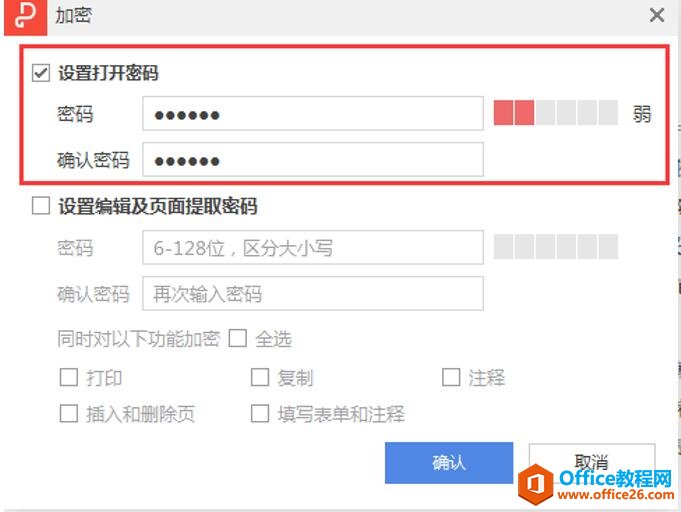Viewport: 681px width, 512px height.
Task: Tick the 全选 checkbox
Action: (x=238, y=338)
